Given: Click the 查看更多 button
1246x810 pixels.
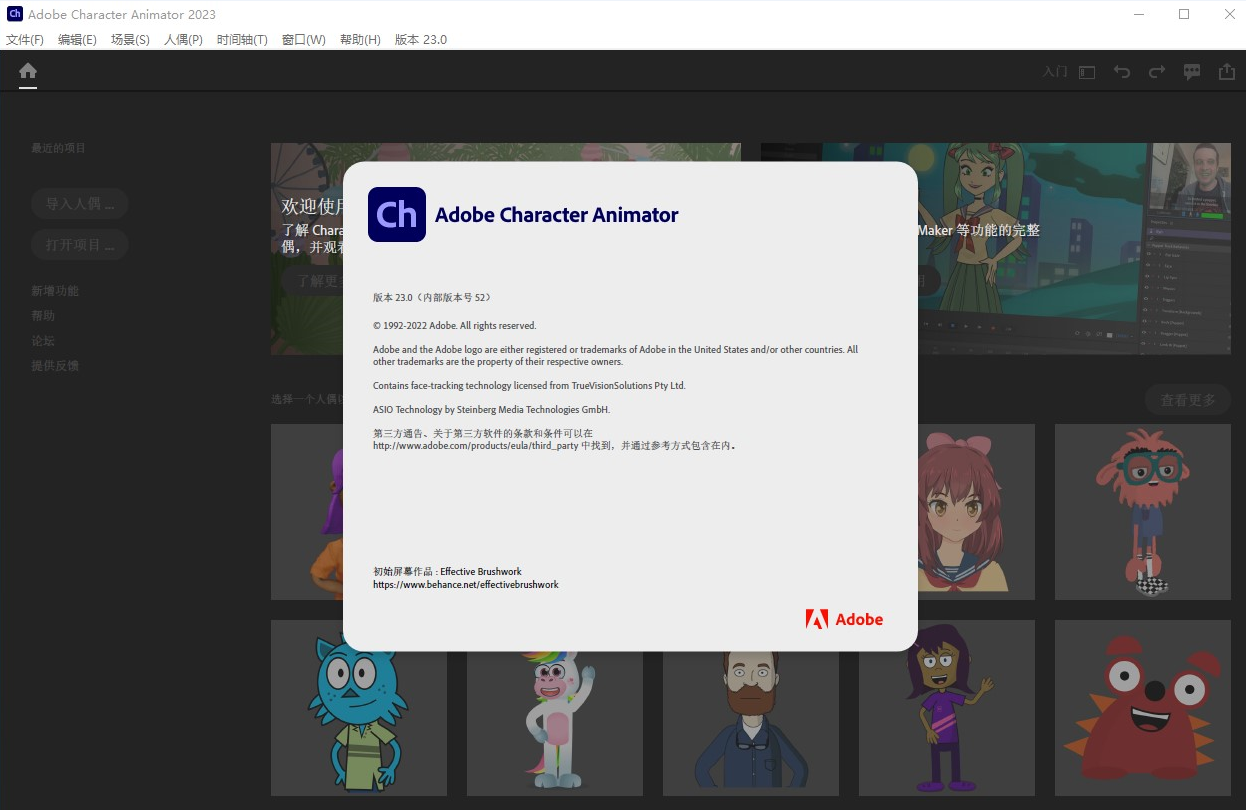Looking at the screenshot, I should pos(1187,399).
